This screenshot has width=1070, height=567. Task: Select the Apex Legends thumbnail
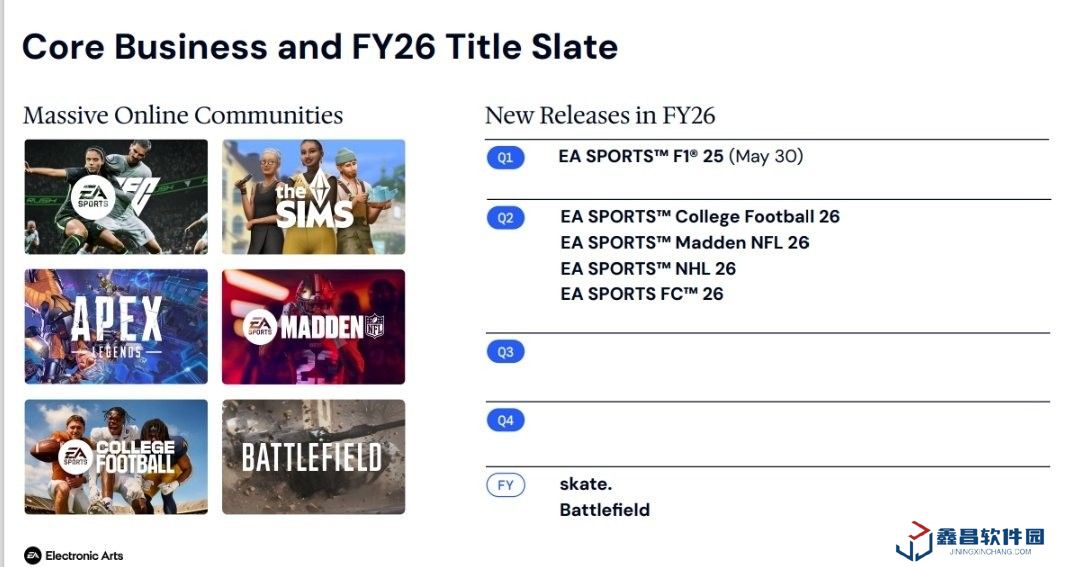coord(116,326)
